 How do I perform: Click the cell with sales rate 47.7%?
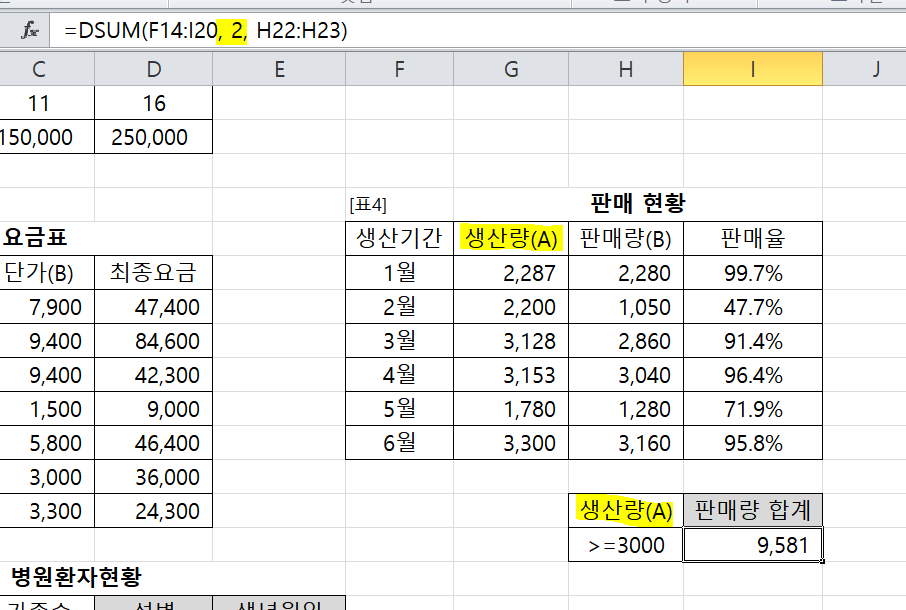pos(753,306)
